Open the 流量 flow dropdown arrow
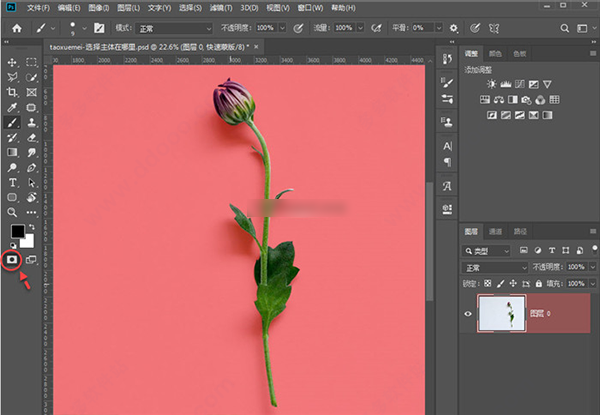The image size is (600, 415). 360,28
